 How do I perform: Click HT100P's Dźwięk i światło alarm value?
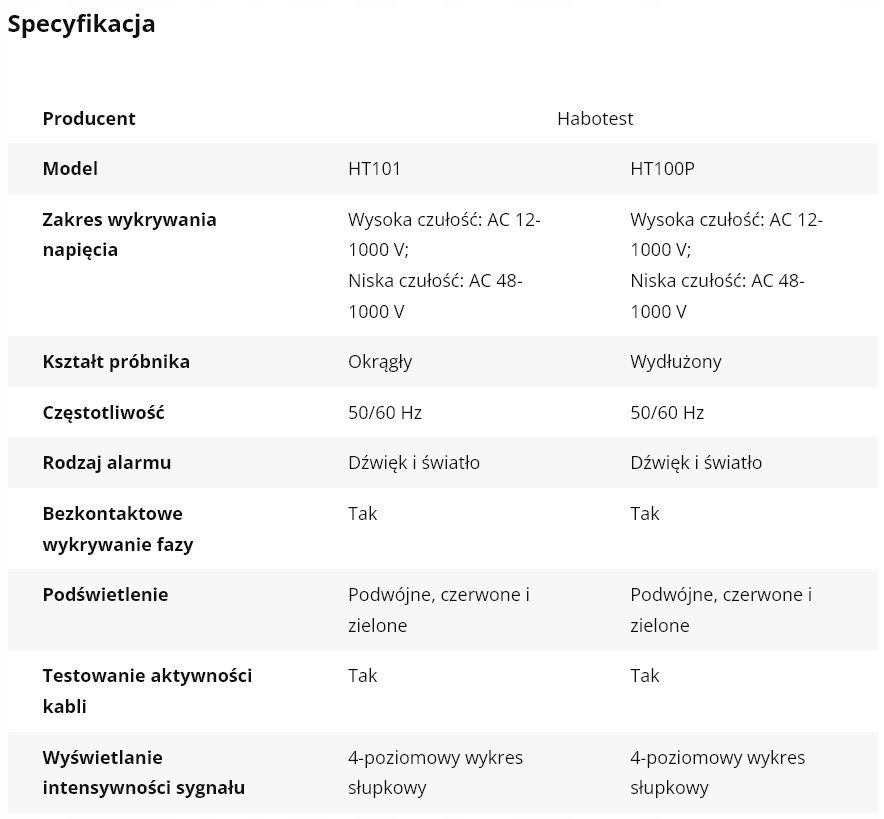tap(696, 462)
